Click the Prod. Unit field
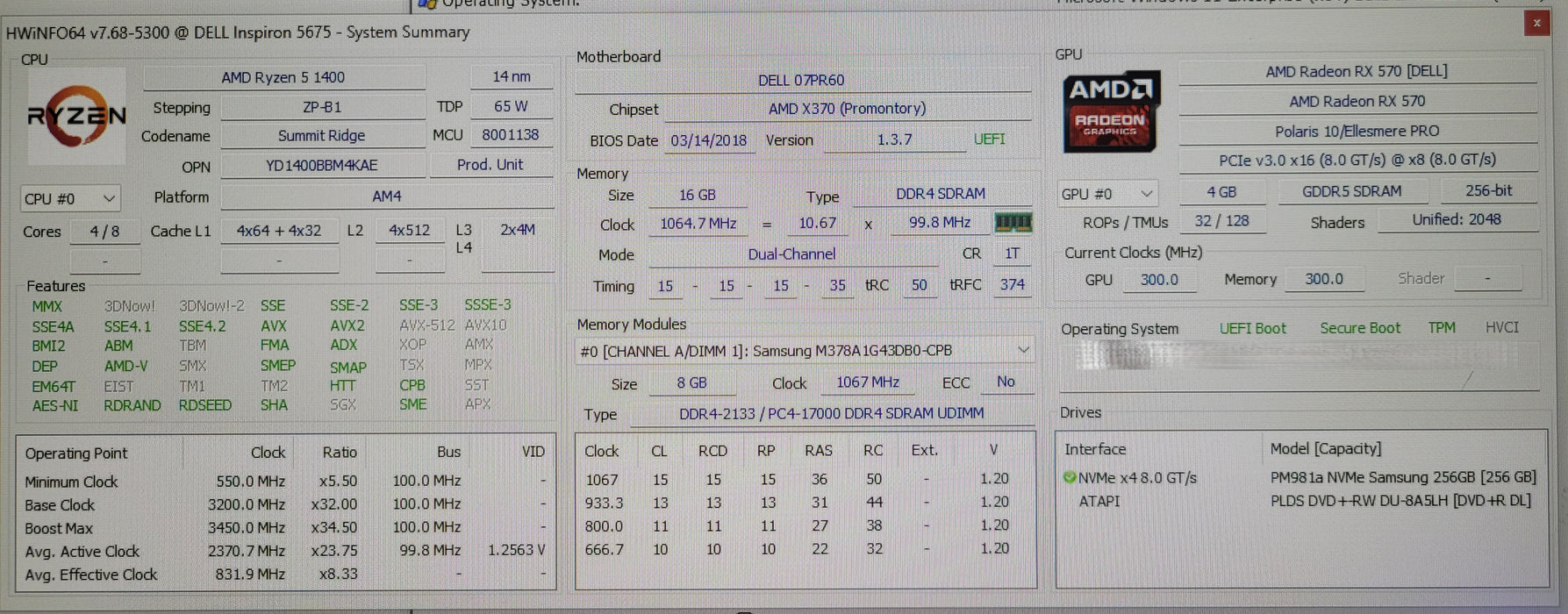The height and width of the screenshot is (614, 1568). click(x=490, y=165)
